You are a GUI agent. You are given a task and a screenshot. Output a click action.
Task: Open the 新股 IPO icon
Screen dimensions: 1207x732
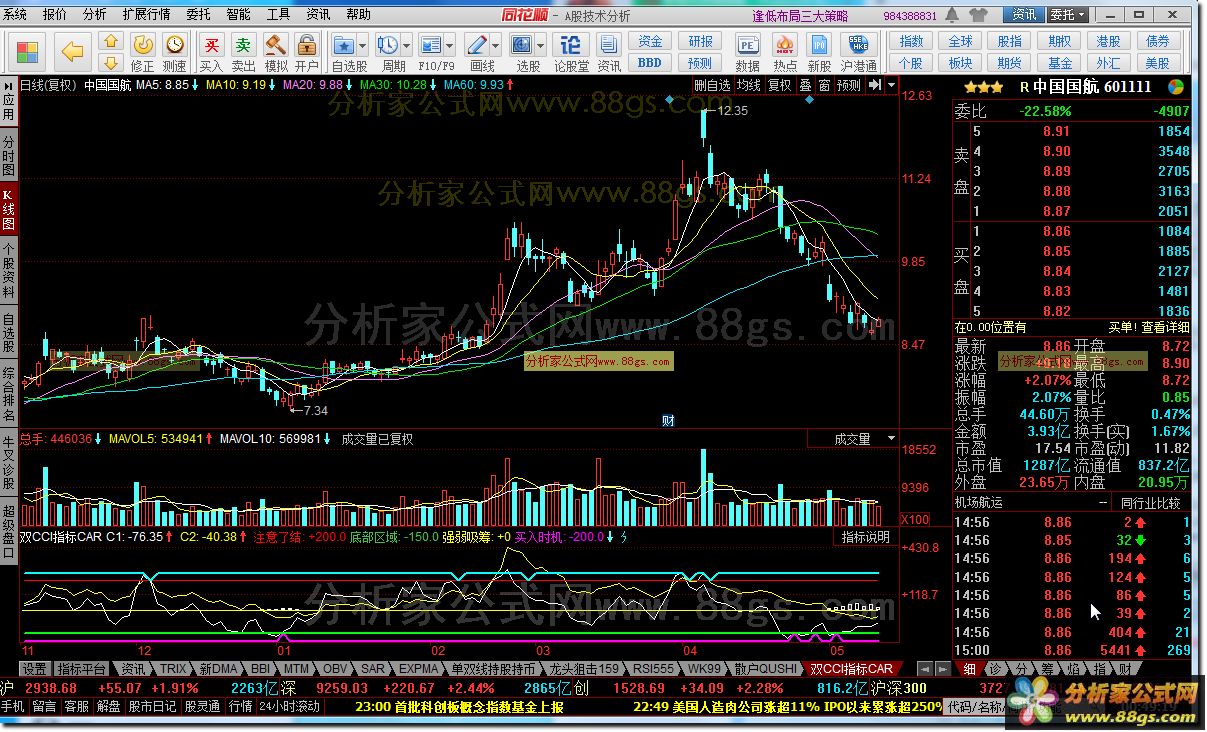(819, 52)
